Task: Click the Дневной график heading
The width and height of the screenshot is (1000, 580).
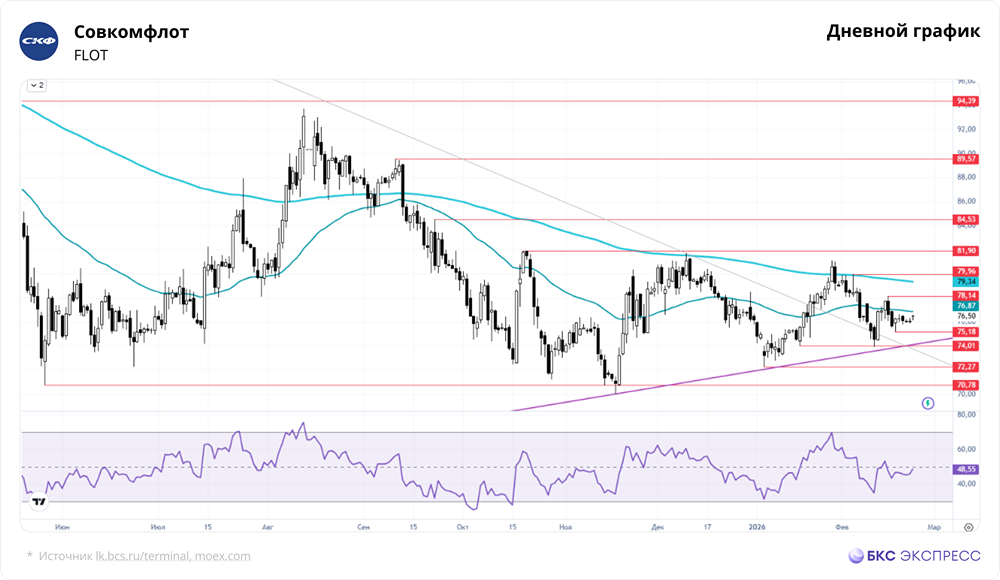Action: (903, 32)
